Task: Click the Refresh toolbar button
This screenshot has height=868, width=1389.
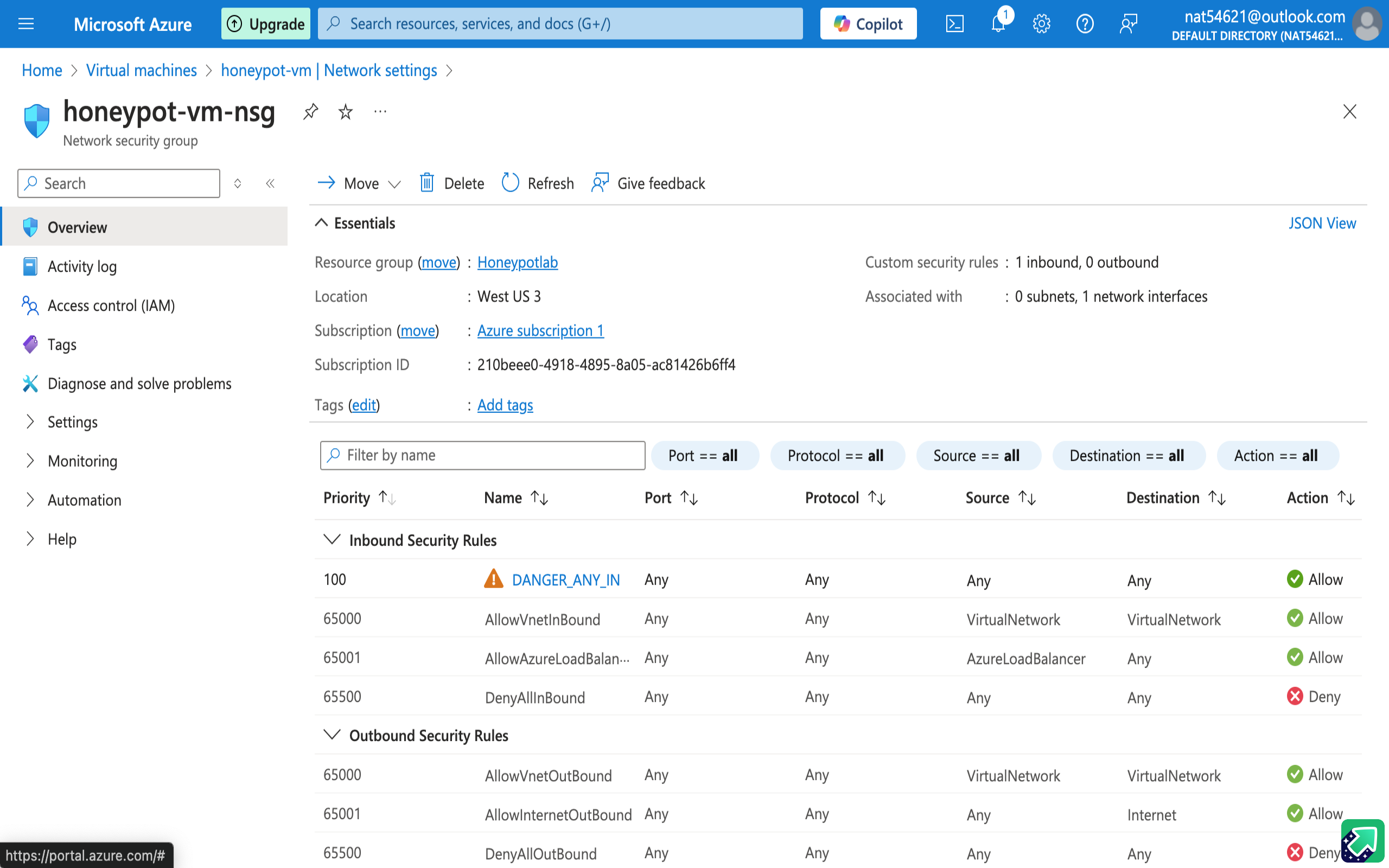Action: click(x=538, y=183)
